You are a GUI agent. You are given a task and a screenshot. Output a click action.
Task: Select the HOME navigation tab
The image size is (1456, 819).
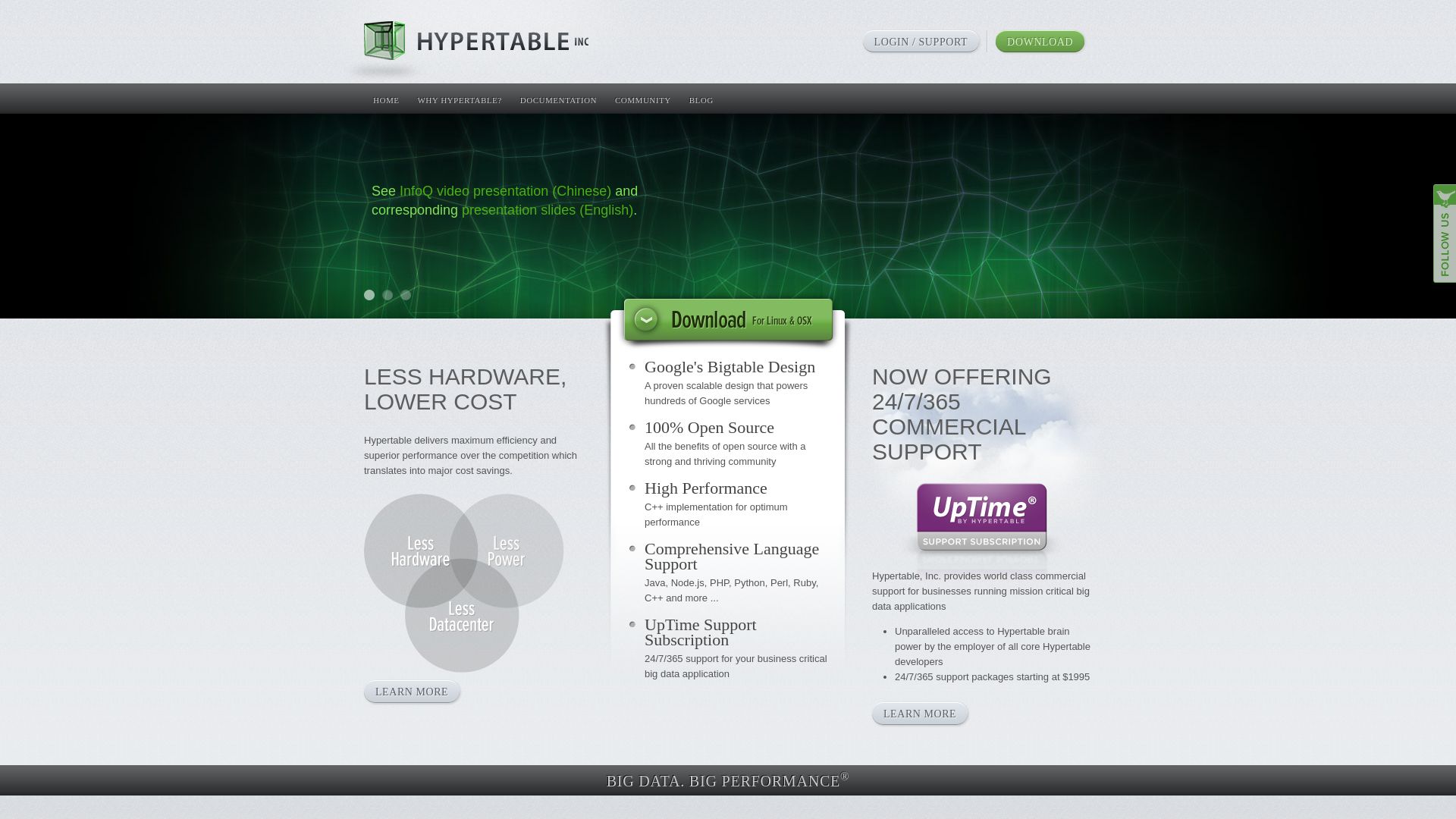(x=386, y=100)
